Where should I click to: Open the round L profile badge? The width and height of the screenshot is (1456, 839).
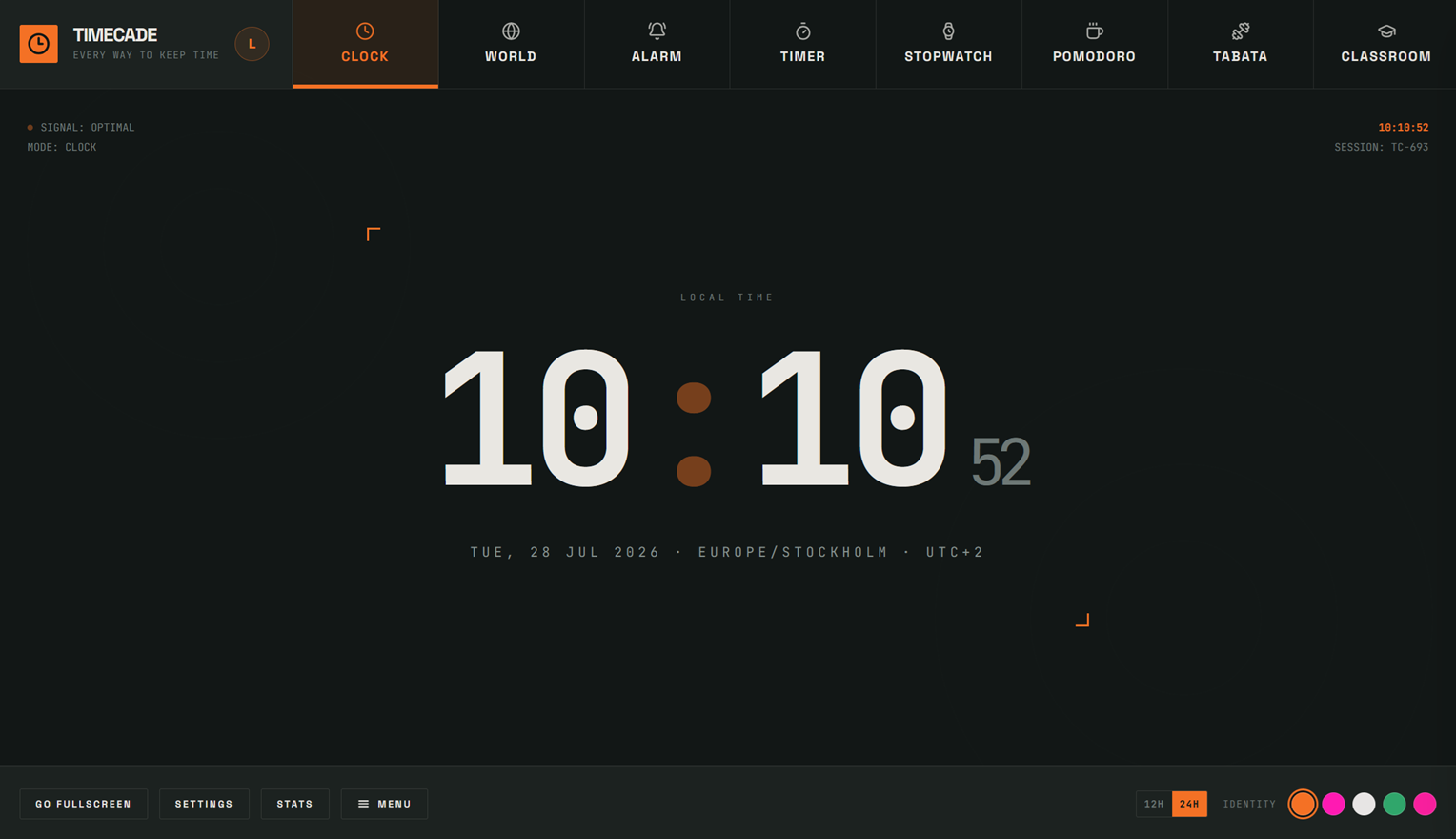(x=252, y=44)
